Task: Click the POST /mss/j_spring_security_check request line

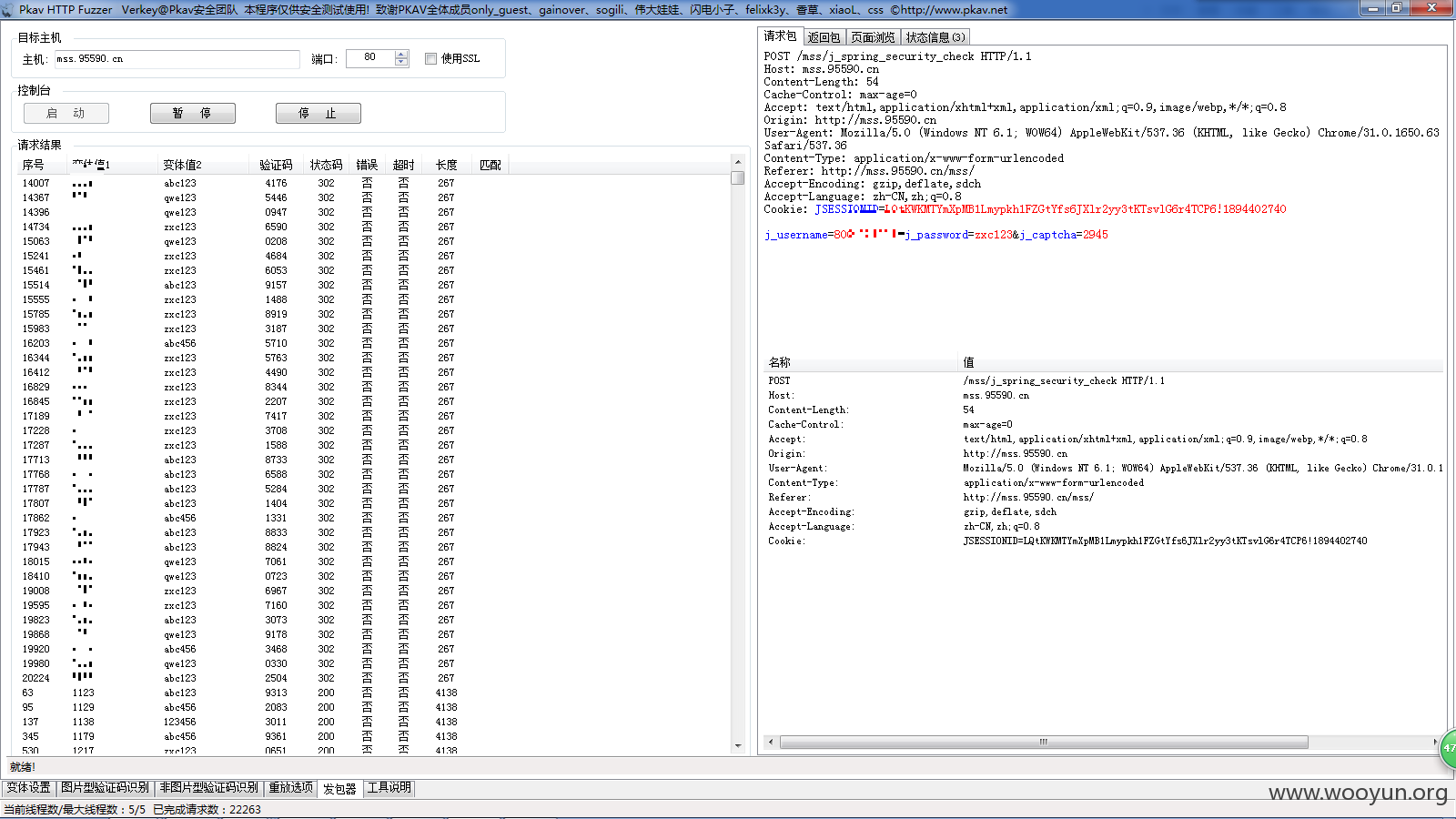Action: click(897, 56)
